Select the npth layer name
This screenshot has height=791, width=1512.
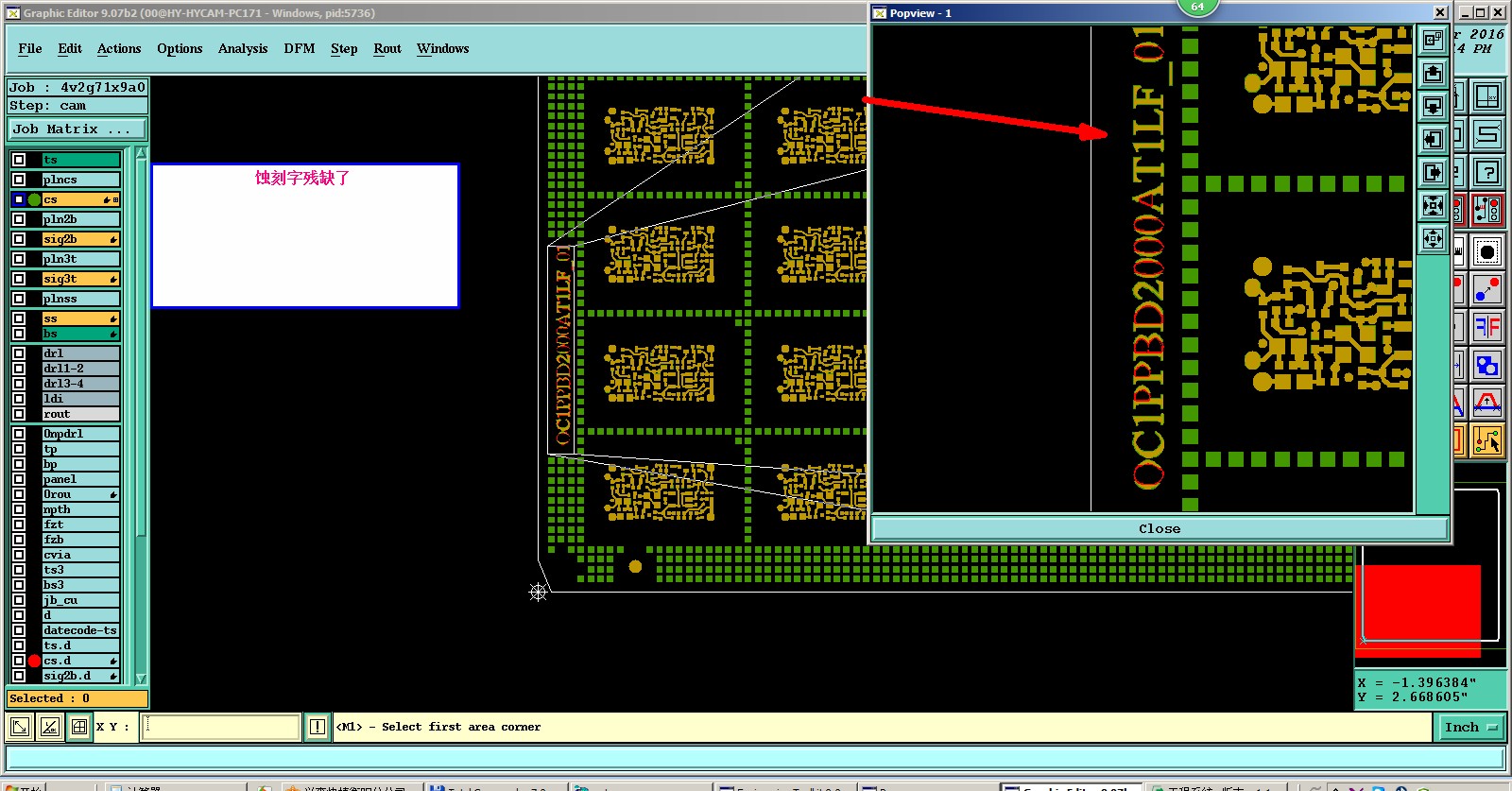click(81, 509)
